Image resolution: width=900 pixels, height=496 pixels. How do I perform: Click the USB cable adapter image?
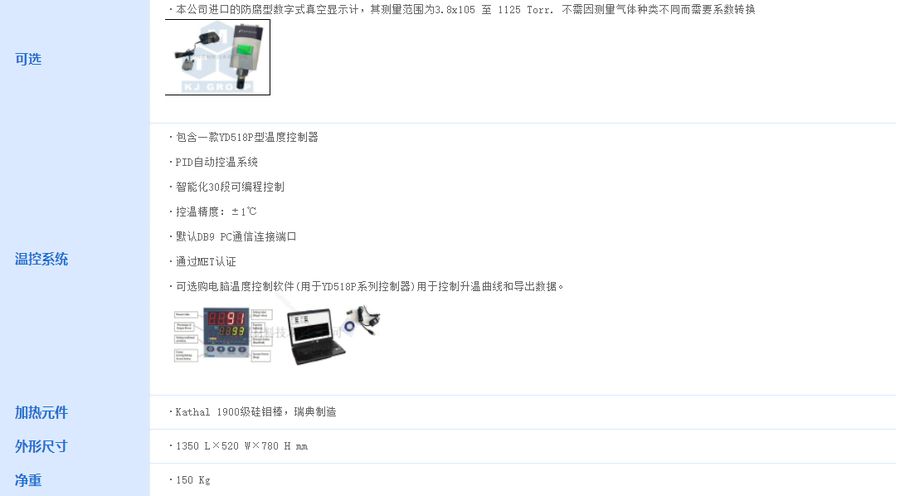pos(367,318)
